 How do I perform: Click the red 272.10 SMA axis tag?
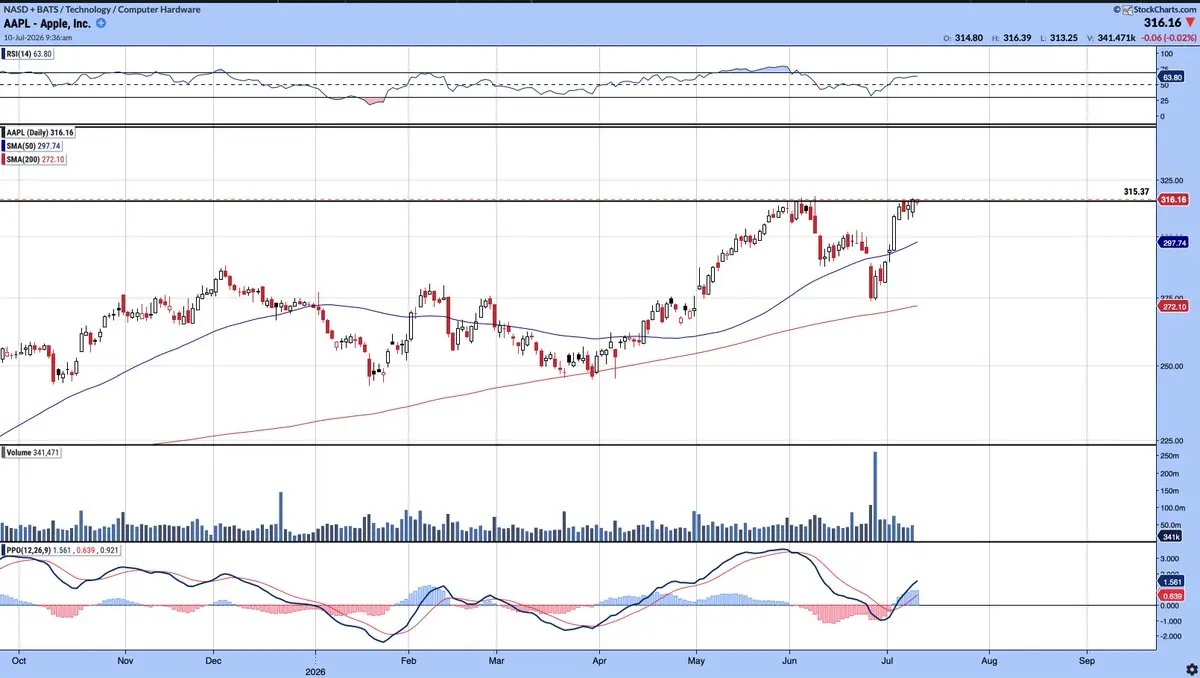(1171, 307)
